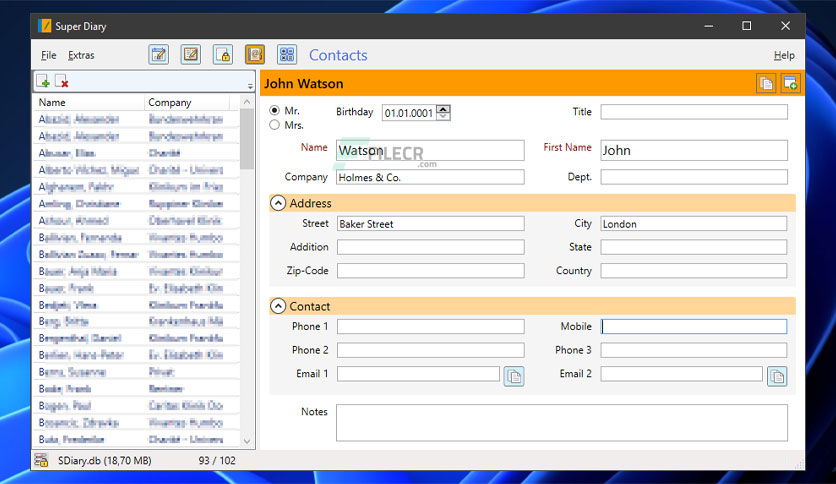Select the Mr. radio button
The height and width of the screenshot is (484, 836).
pos(275,110)
